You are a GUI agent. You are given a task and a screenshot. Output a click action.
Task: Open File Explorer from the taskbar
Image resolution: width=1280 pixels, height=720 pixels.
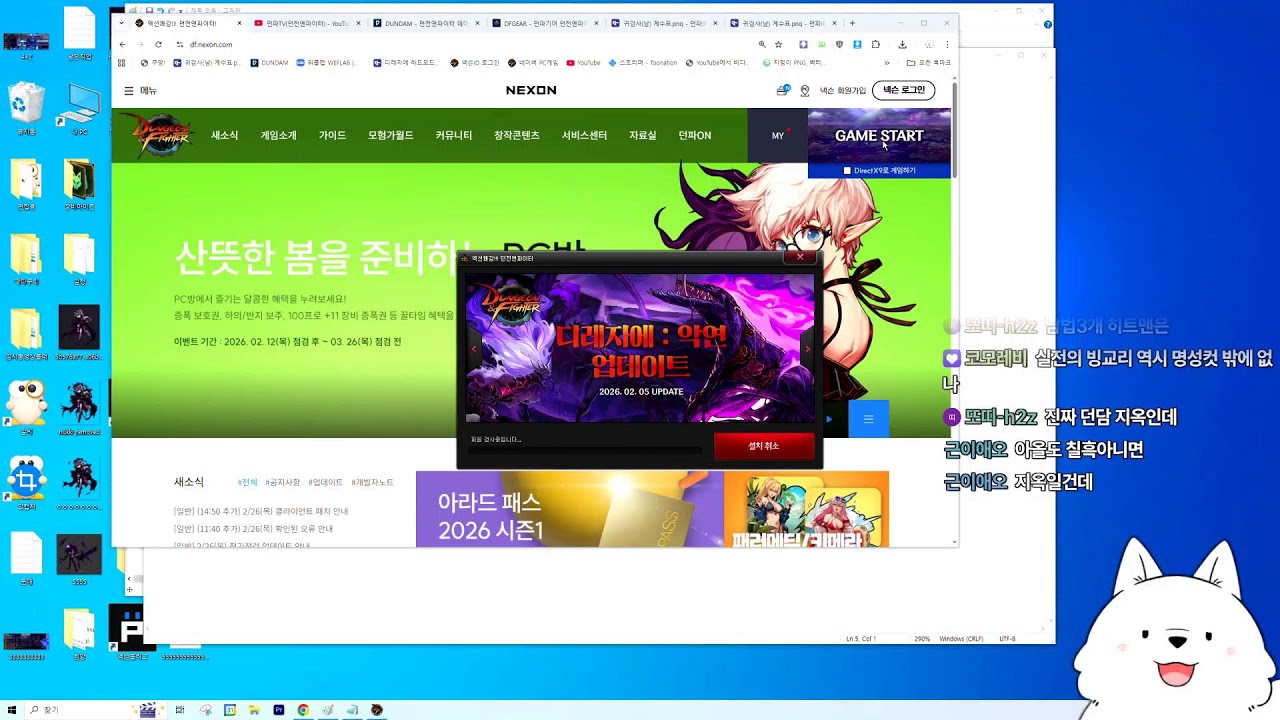point(254,710)
